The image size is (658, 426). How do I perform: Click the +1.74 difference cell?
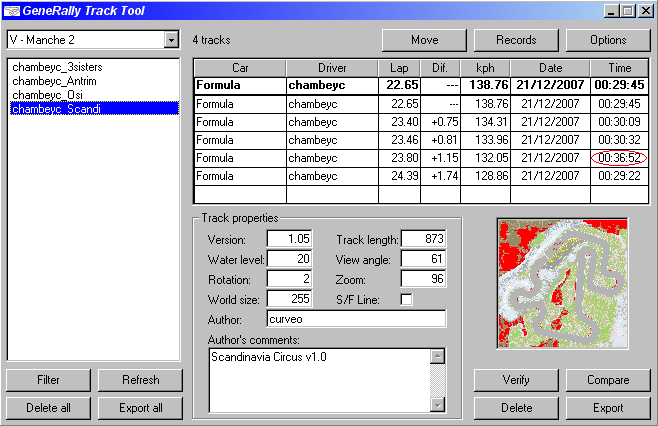coord(440,176)
